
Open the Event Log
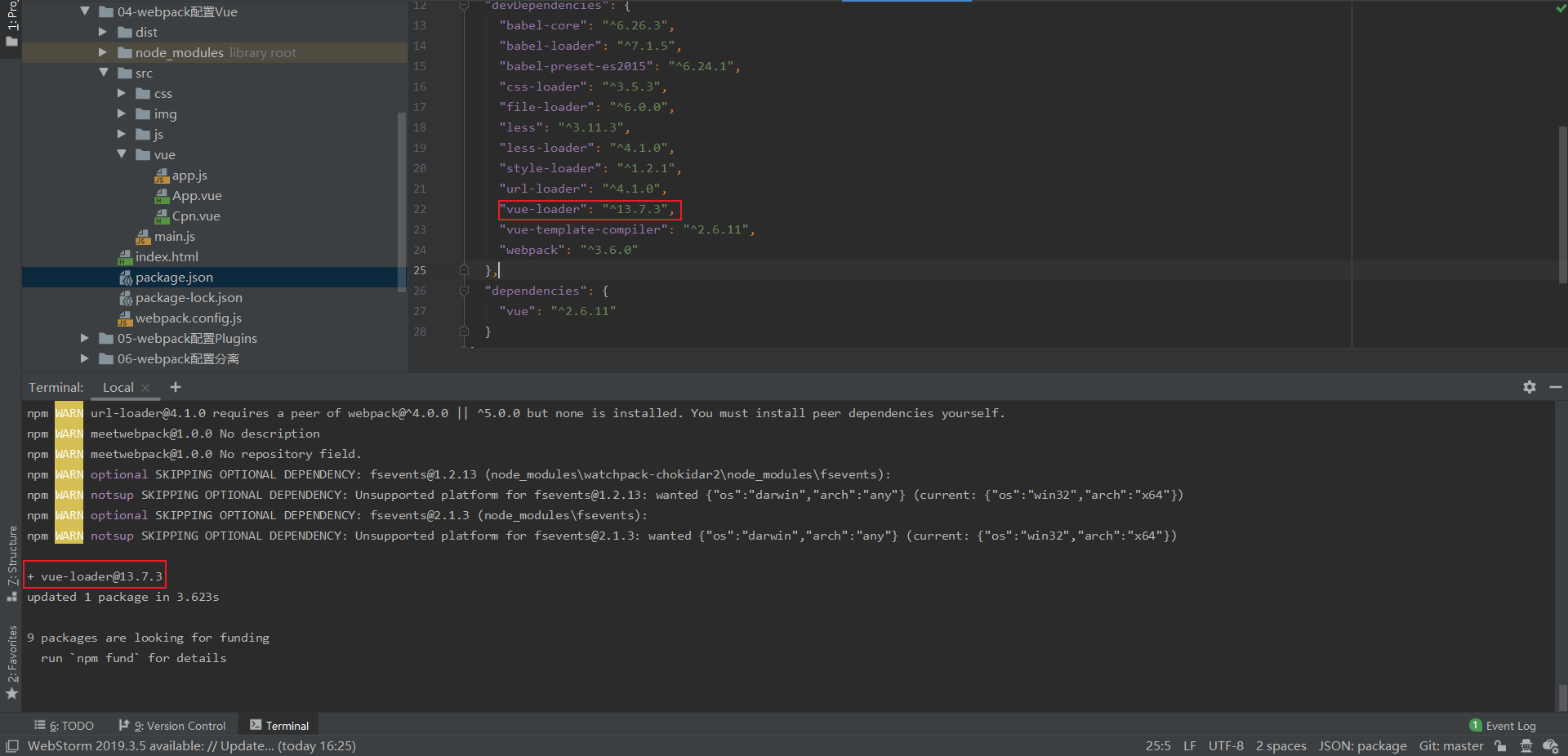[x=1503, y=725]
